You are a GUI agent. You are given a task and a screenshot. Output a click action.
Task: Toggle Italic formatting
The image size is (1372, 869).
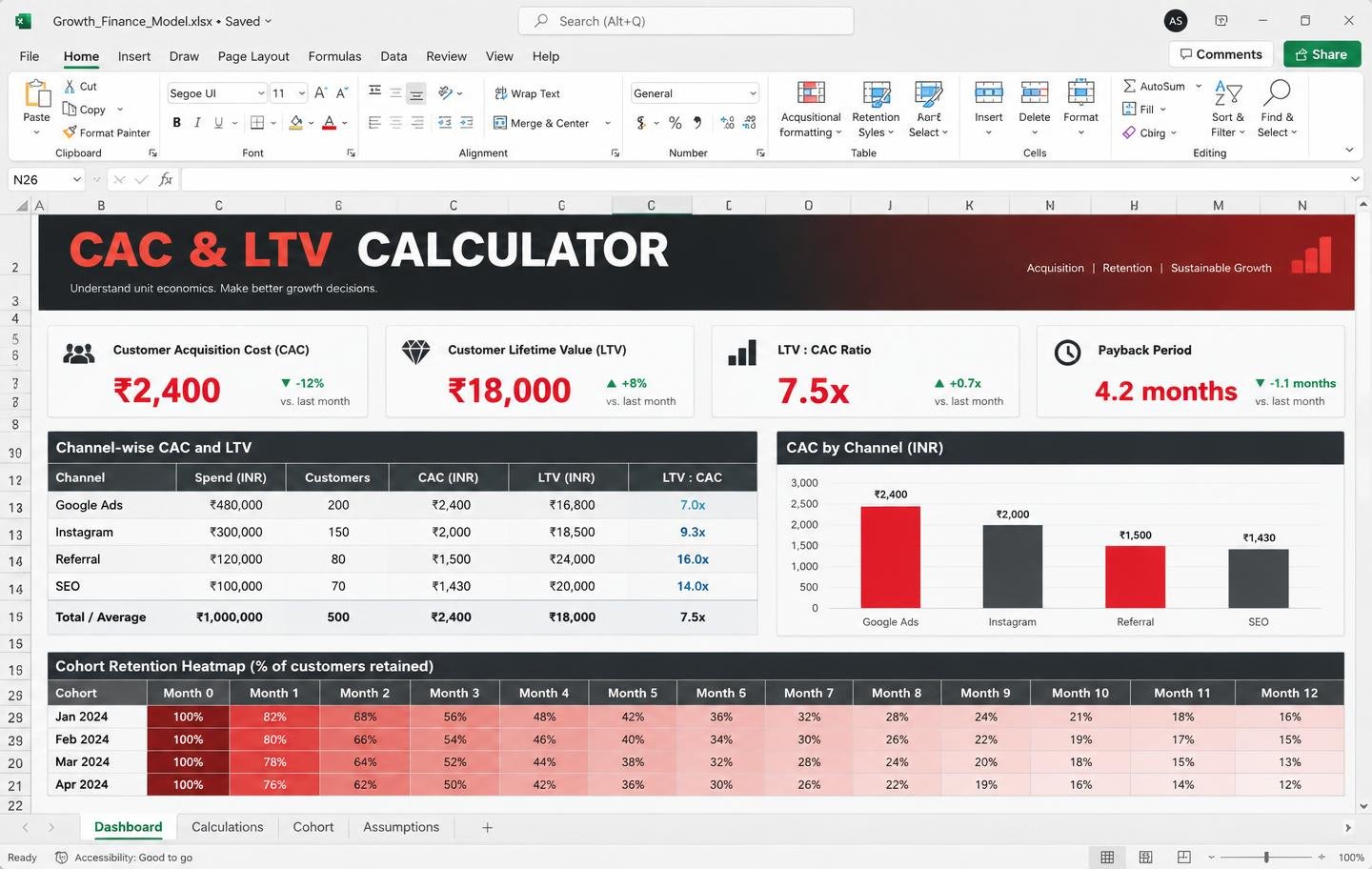pyautogui.click(x=197, y=123)
